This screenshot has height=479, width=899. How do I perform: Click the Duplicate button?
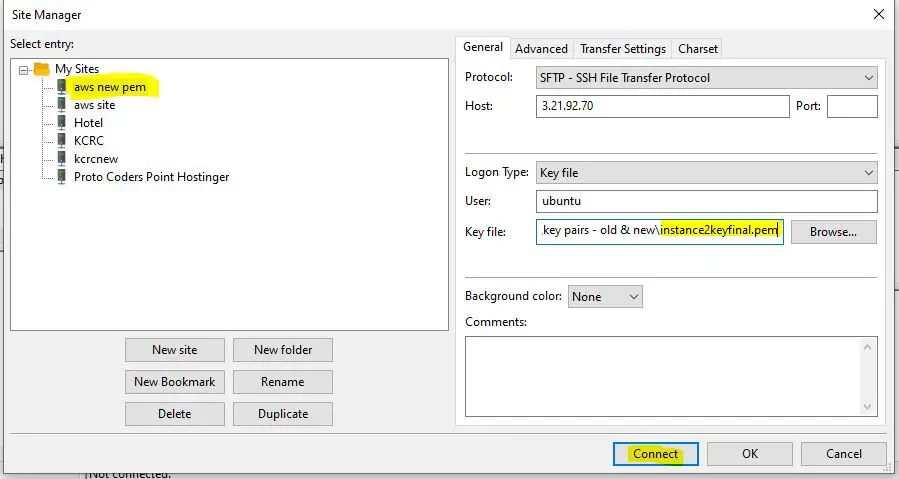click(x=283, y=414)
